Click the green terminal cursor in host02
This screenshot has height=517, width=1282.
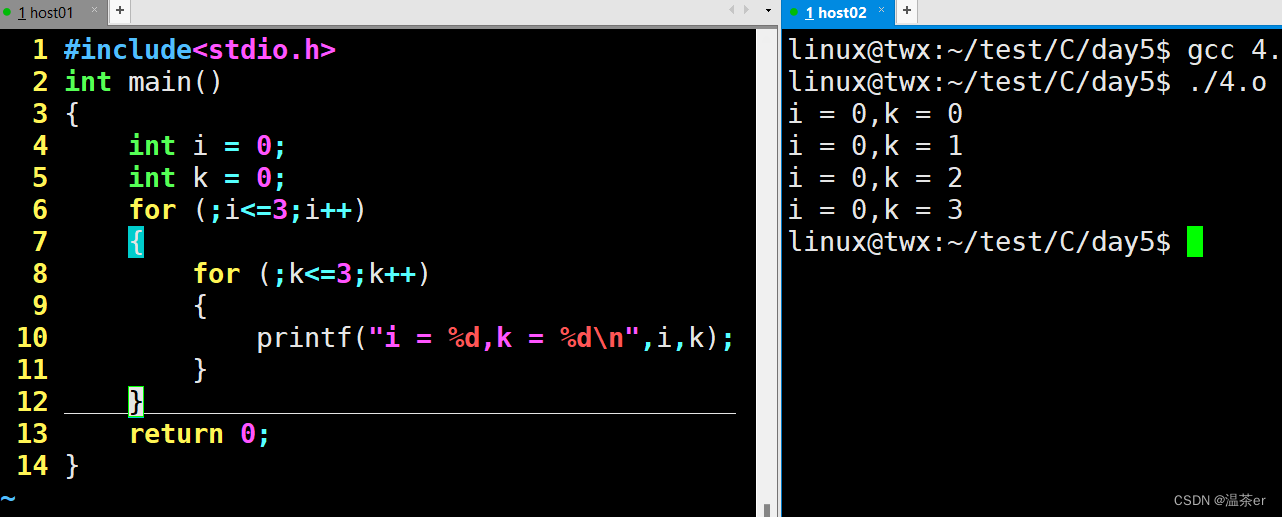(x=1195, y=242)
